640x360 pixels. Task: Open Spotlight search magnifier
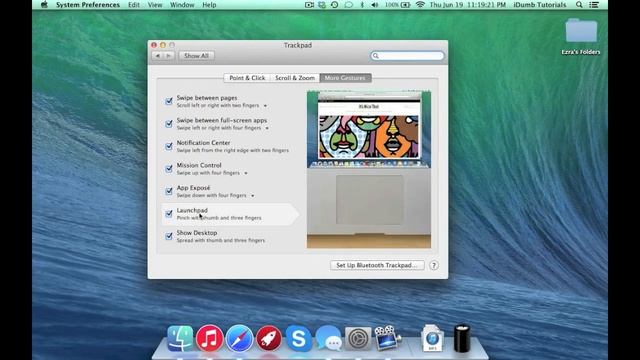579,5
